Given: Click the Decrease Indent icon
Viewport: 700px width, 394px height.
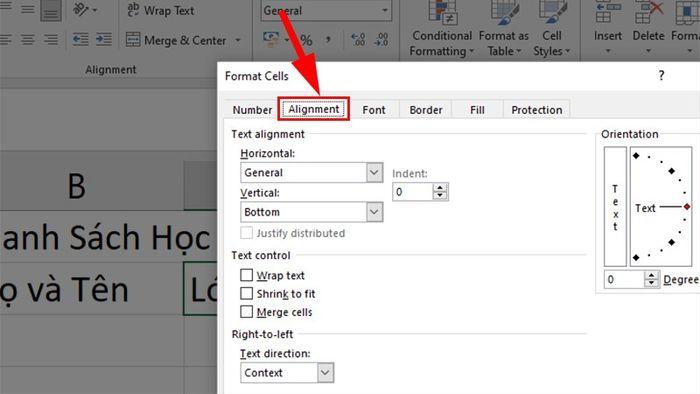Looking at the screenshot, I should [x=81, y=40].
